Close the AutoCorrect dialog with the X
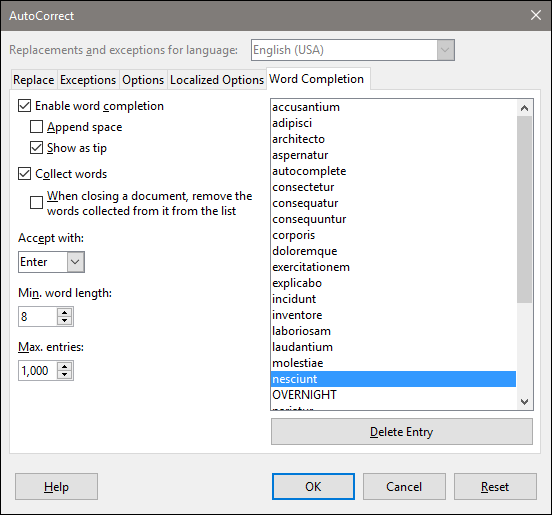552x515 pixels. pyautogui.click(x=536, y=15)
